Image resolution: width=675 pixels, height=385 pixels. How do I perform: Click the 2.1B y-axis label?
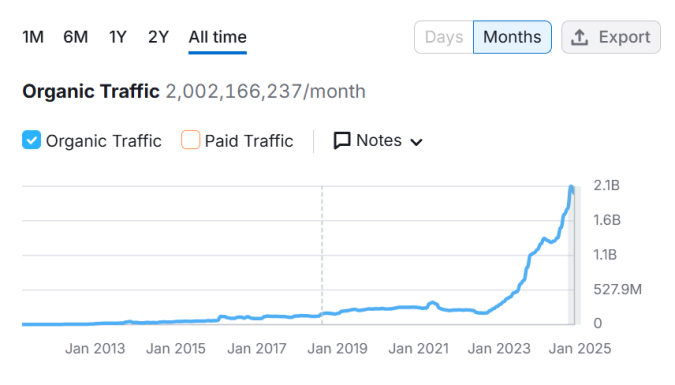point(607,185)
